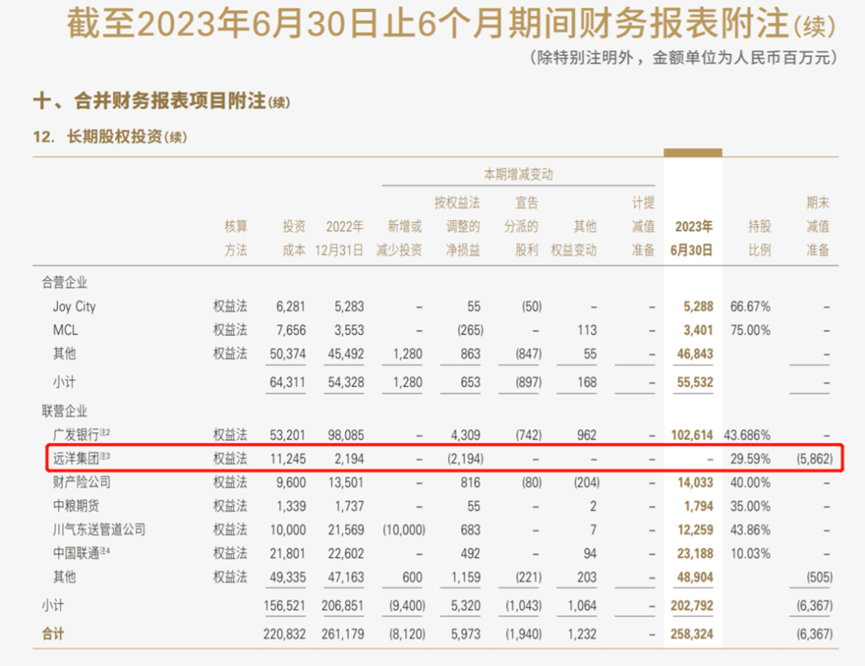
Task: Click 广发银行 net income 4,309
Action: 466,435
